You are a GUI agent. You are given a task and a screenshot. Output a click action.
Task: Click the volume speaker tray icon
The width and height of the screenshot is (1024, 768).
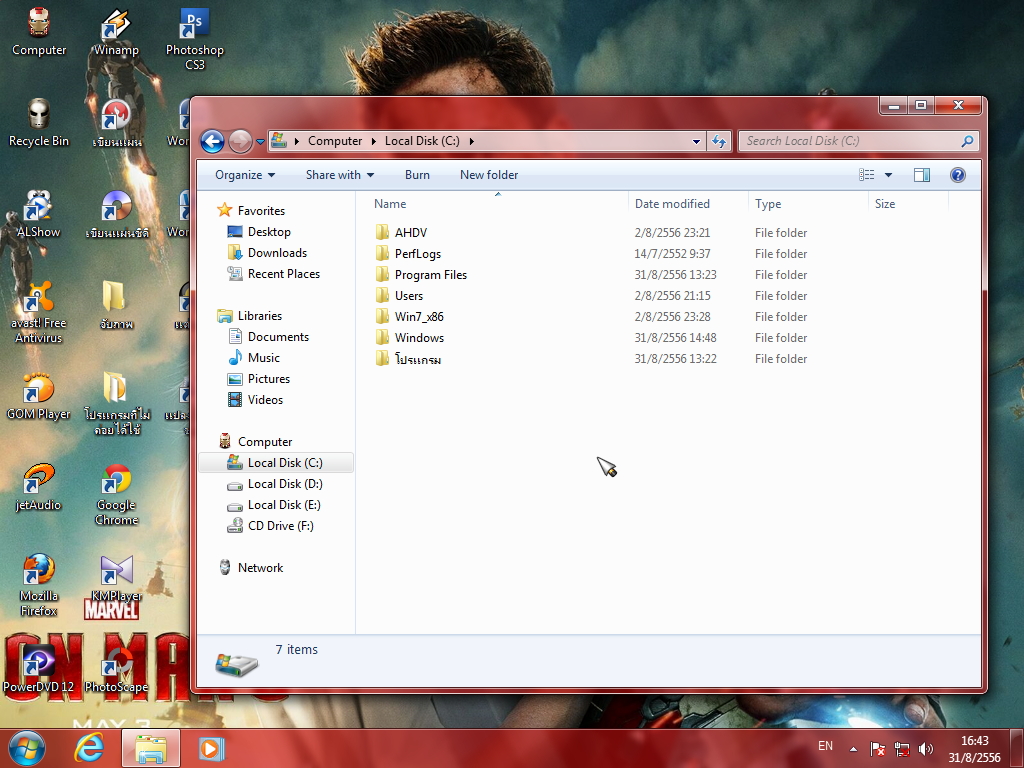click(925, 749)
